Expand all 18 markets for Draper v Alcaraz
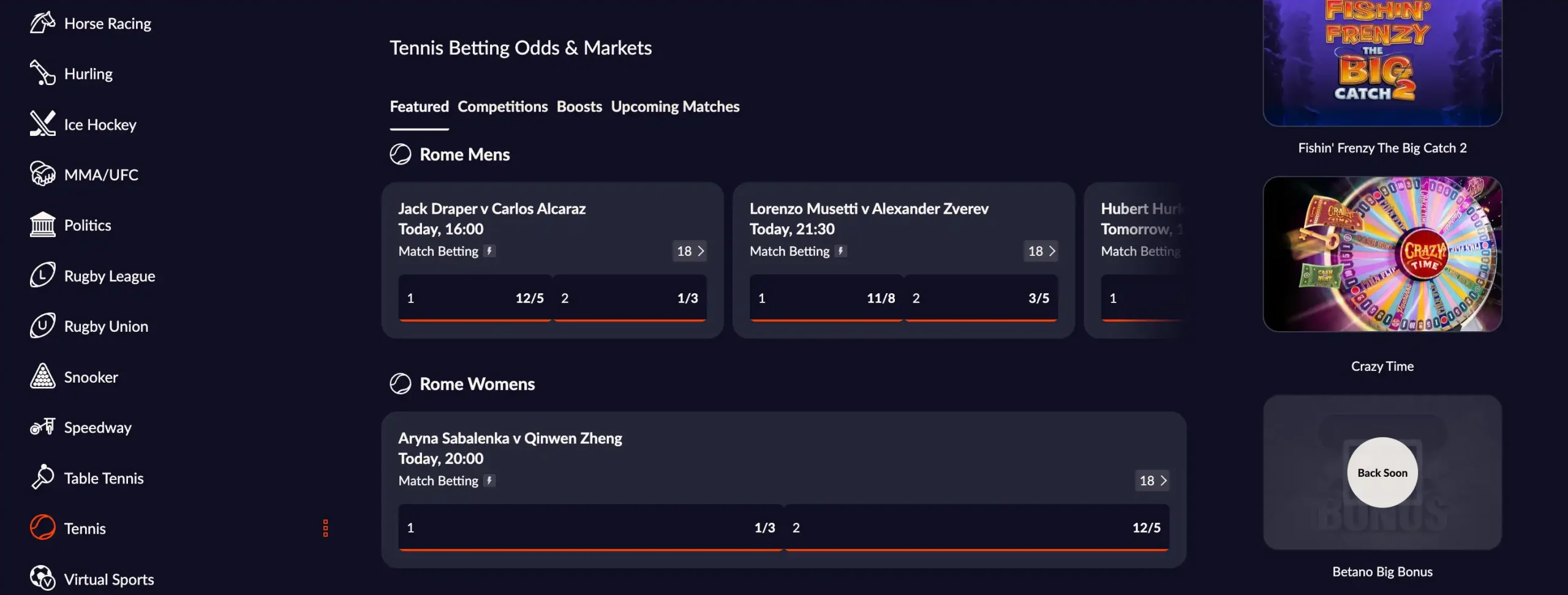This screenshot has width=1568, height=595. coord(691,251)
